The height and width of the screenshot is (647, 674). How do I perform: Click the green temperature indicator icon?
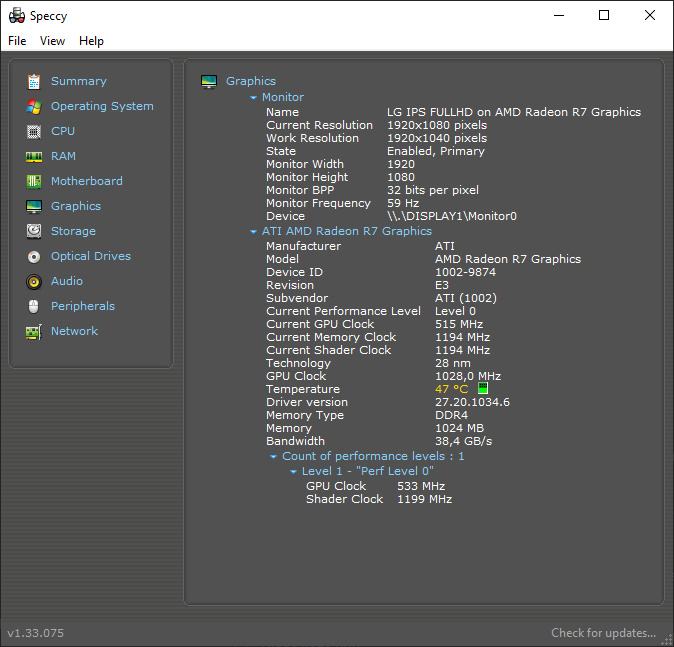(x=483, y=389)
